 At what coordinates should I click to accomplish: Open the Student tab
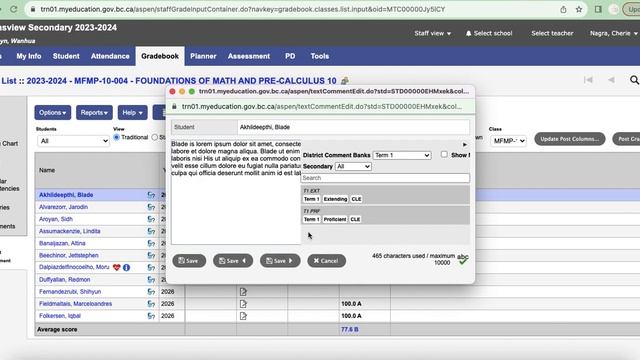click(66, 56)
